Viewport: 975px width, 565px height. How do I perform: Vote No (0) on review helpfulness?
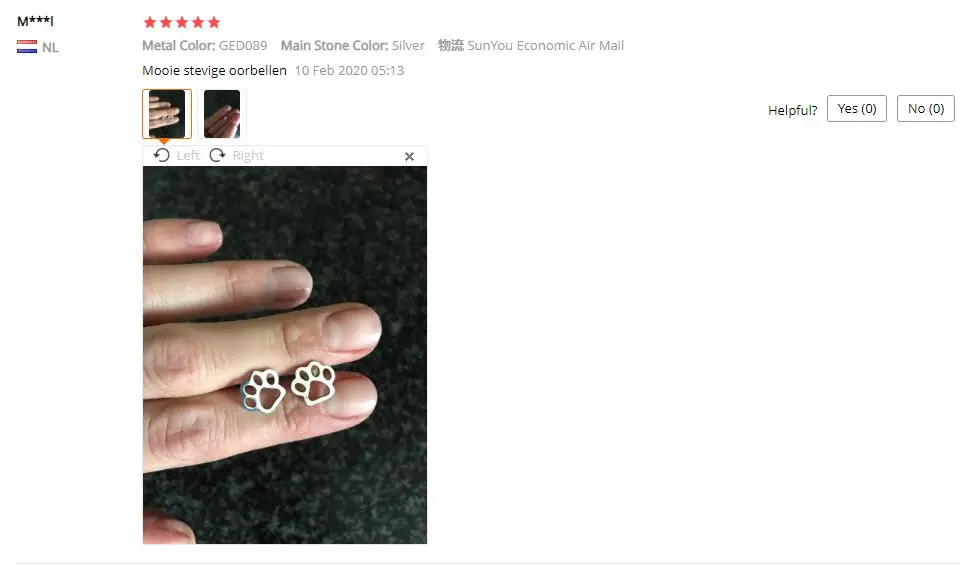click(925, 109)
